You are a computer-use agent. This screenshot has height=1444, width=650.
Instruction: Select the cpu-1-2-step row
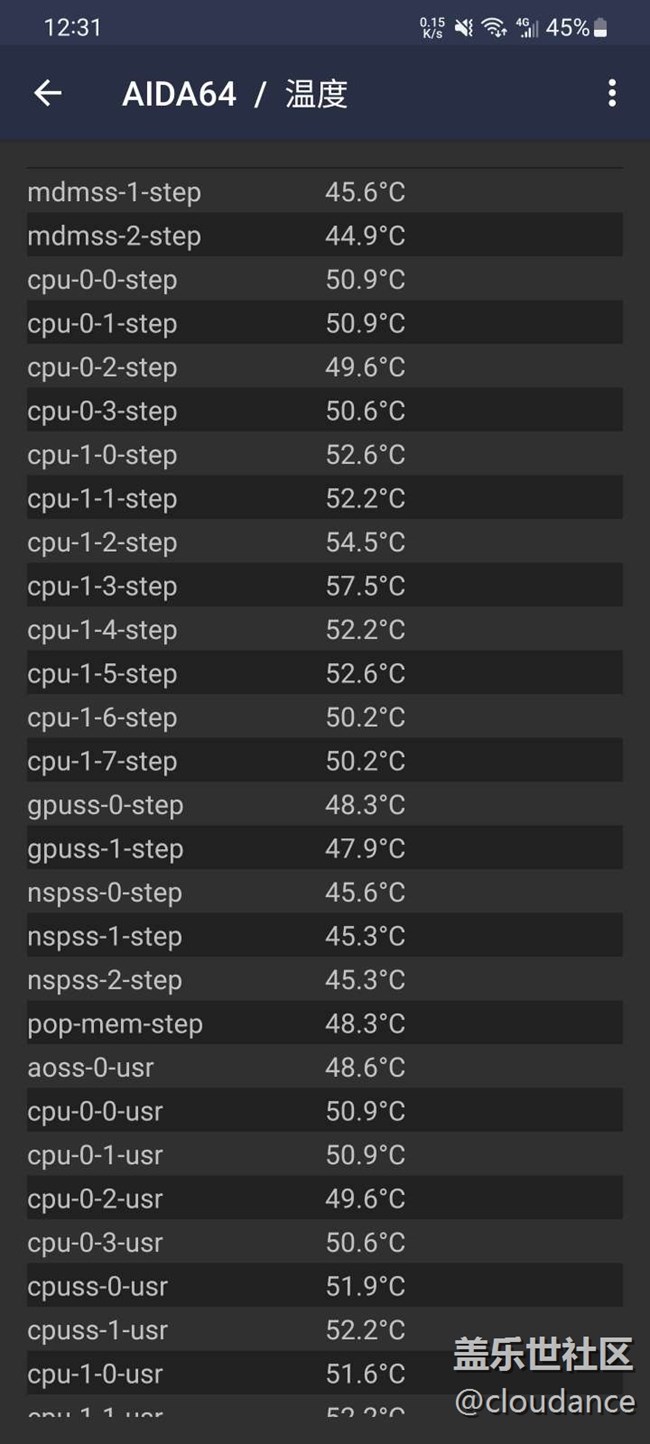324,542
